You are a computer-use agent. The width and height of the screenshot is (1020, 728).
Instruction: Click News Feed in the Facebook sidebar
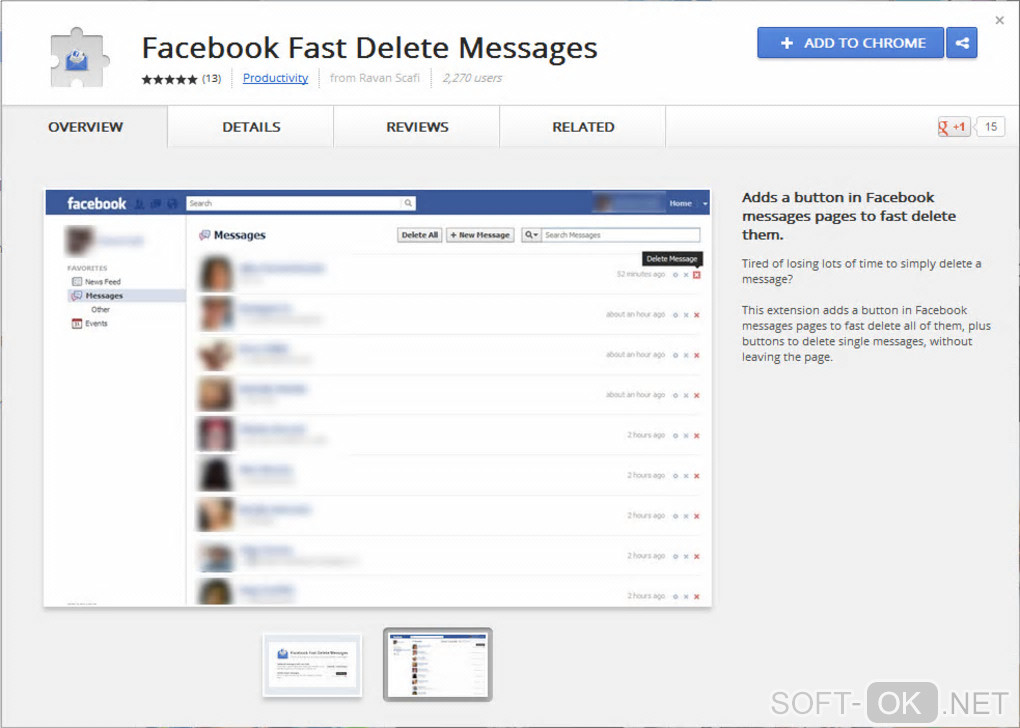pos(103,282)
